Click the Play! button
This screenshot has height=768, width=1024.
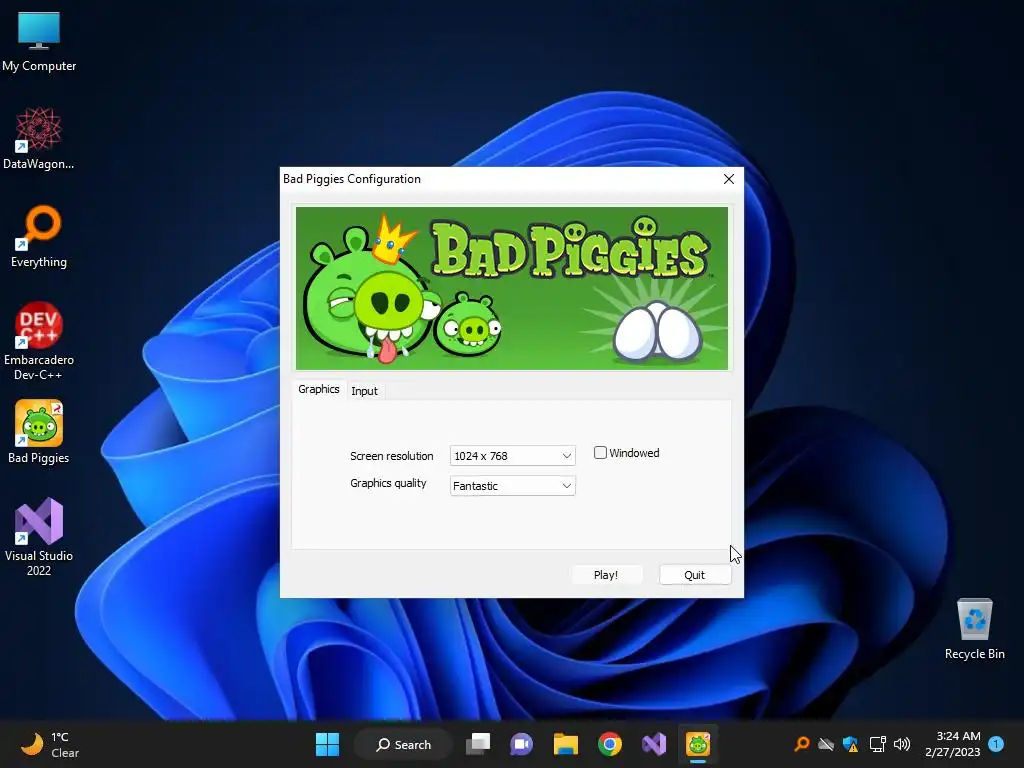(606, 575)
